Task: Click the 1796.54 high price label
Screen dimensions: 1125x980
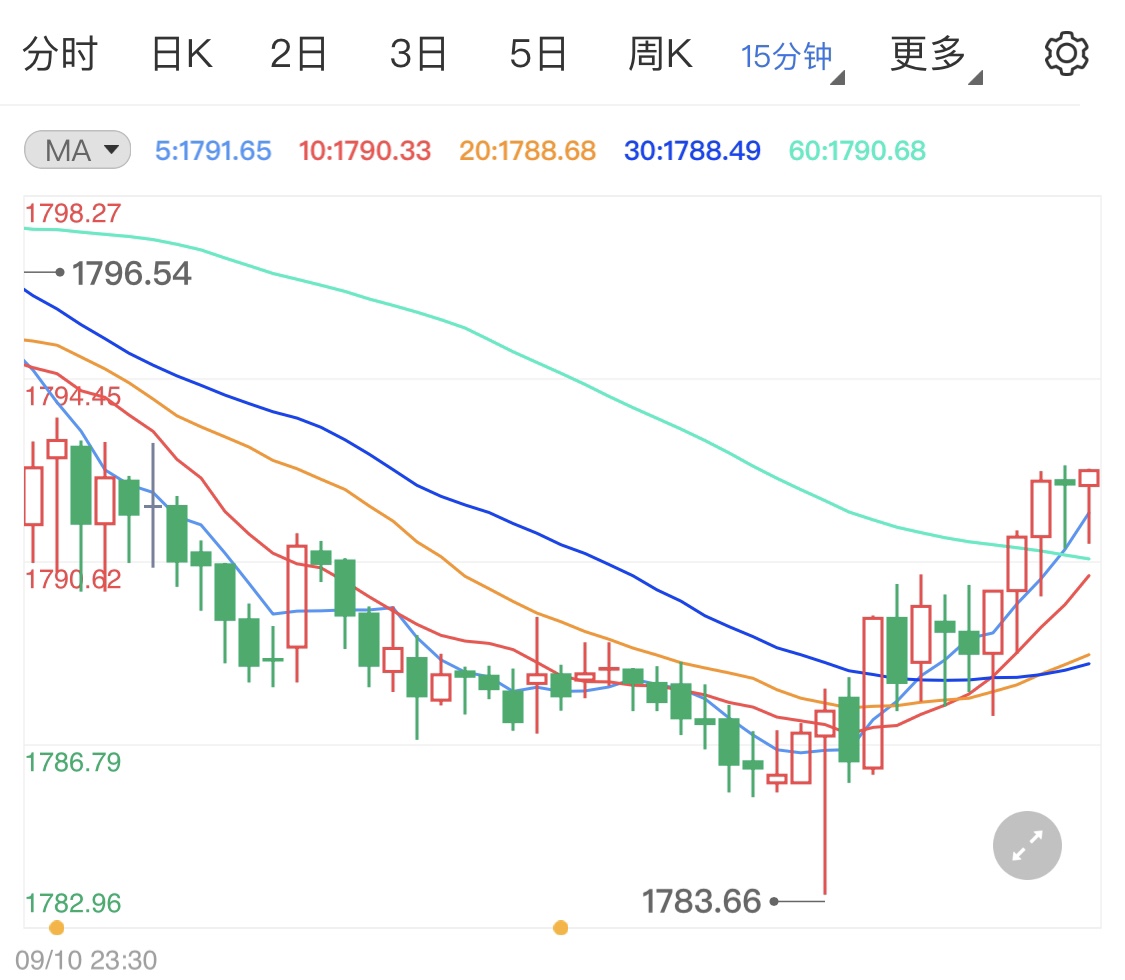Action: 131,273
